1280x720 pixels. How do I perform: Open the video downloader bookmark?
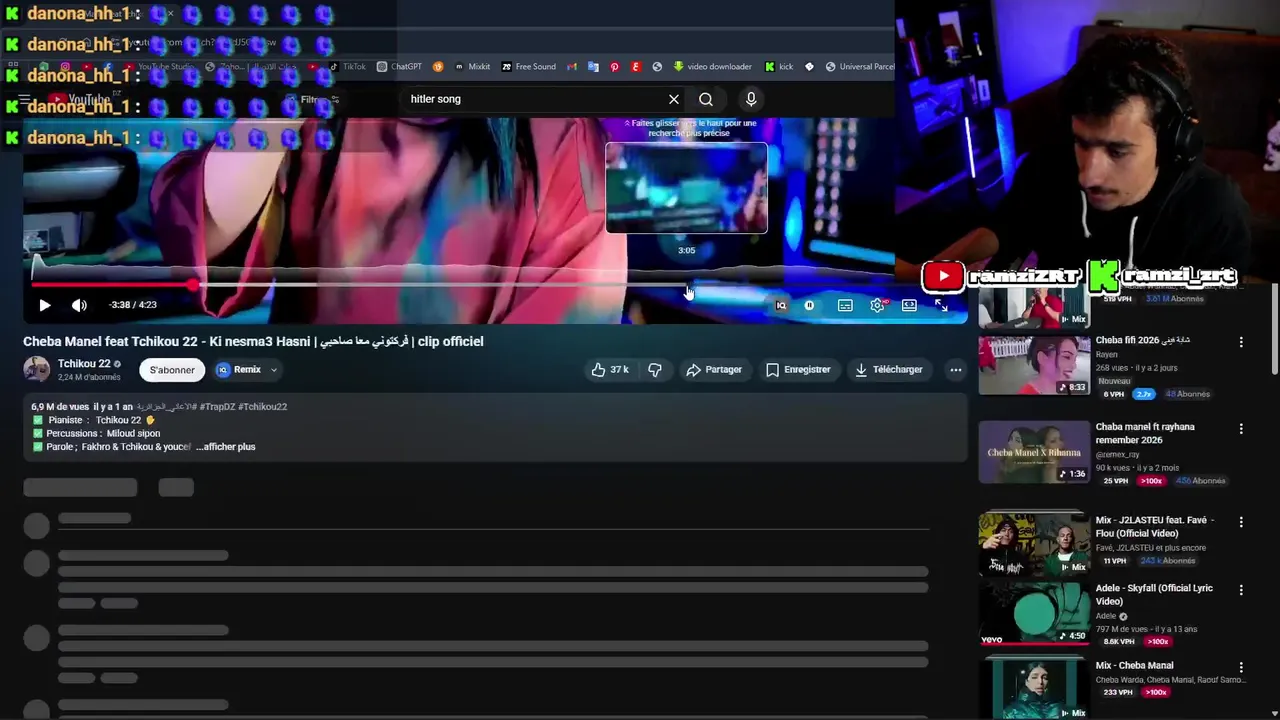coord(712,67)
